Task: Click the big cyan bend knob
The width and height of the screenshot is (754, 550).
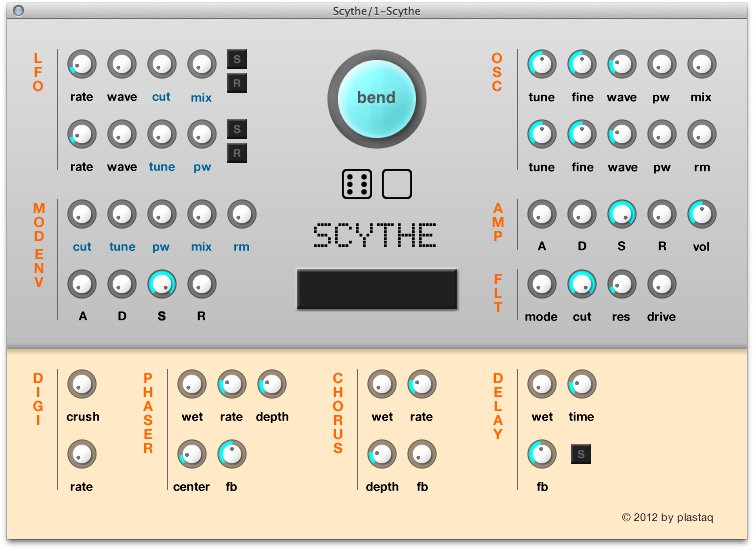Action: click(377, 98)
